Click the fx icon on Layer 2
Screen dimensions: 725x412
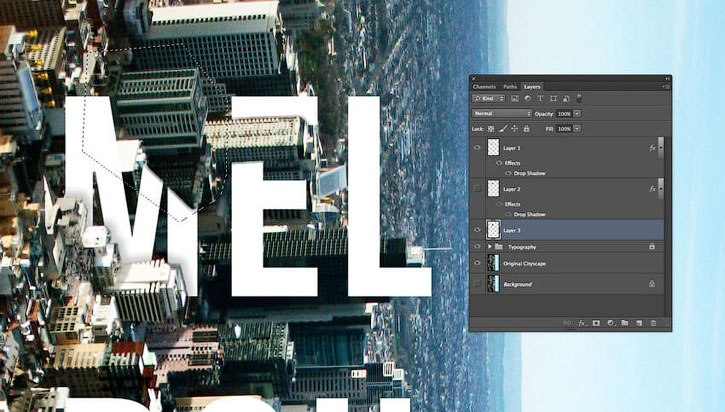652,189
